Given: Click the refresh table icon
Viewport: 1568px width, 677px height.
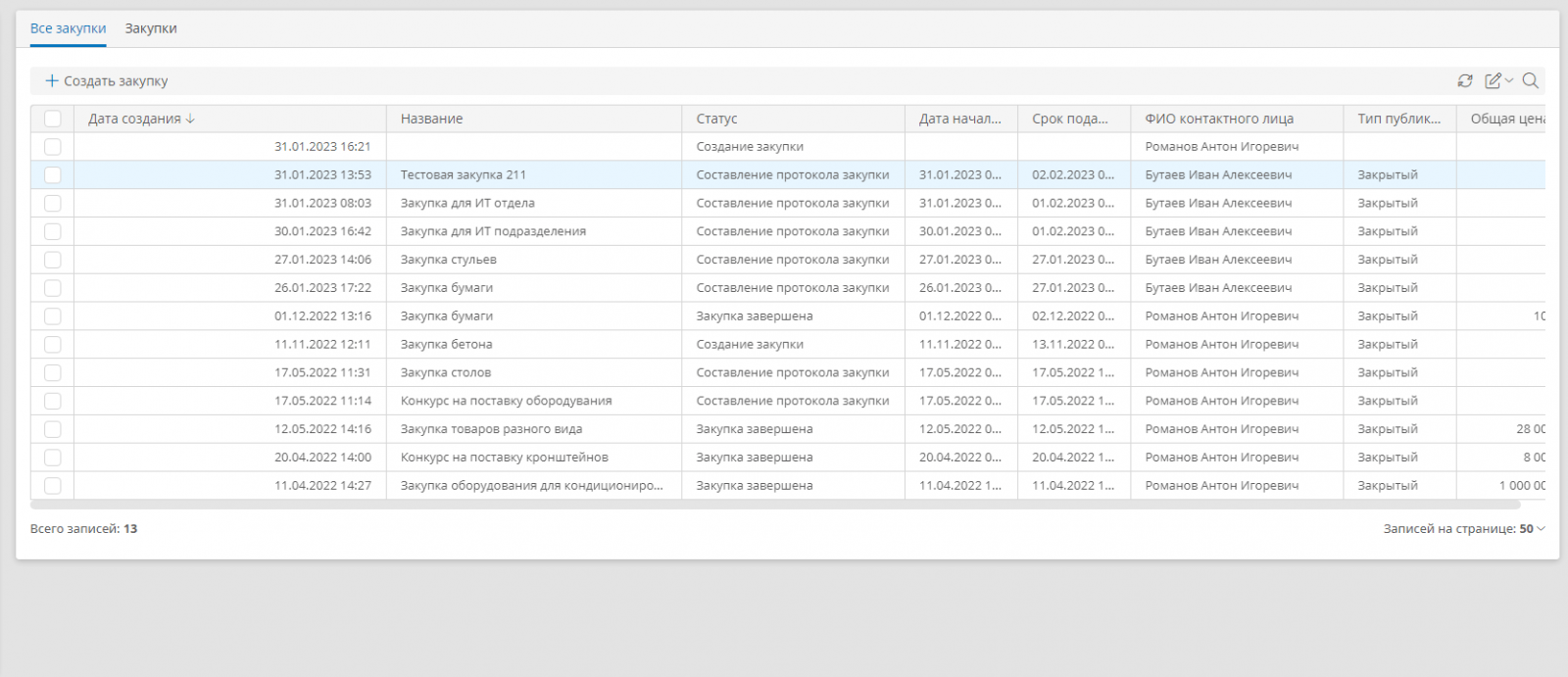Looking at the screenshot, I should click(x=1464, y=81).
